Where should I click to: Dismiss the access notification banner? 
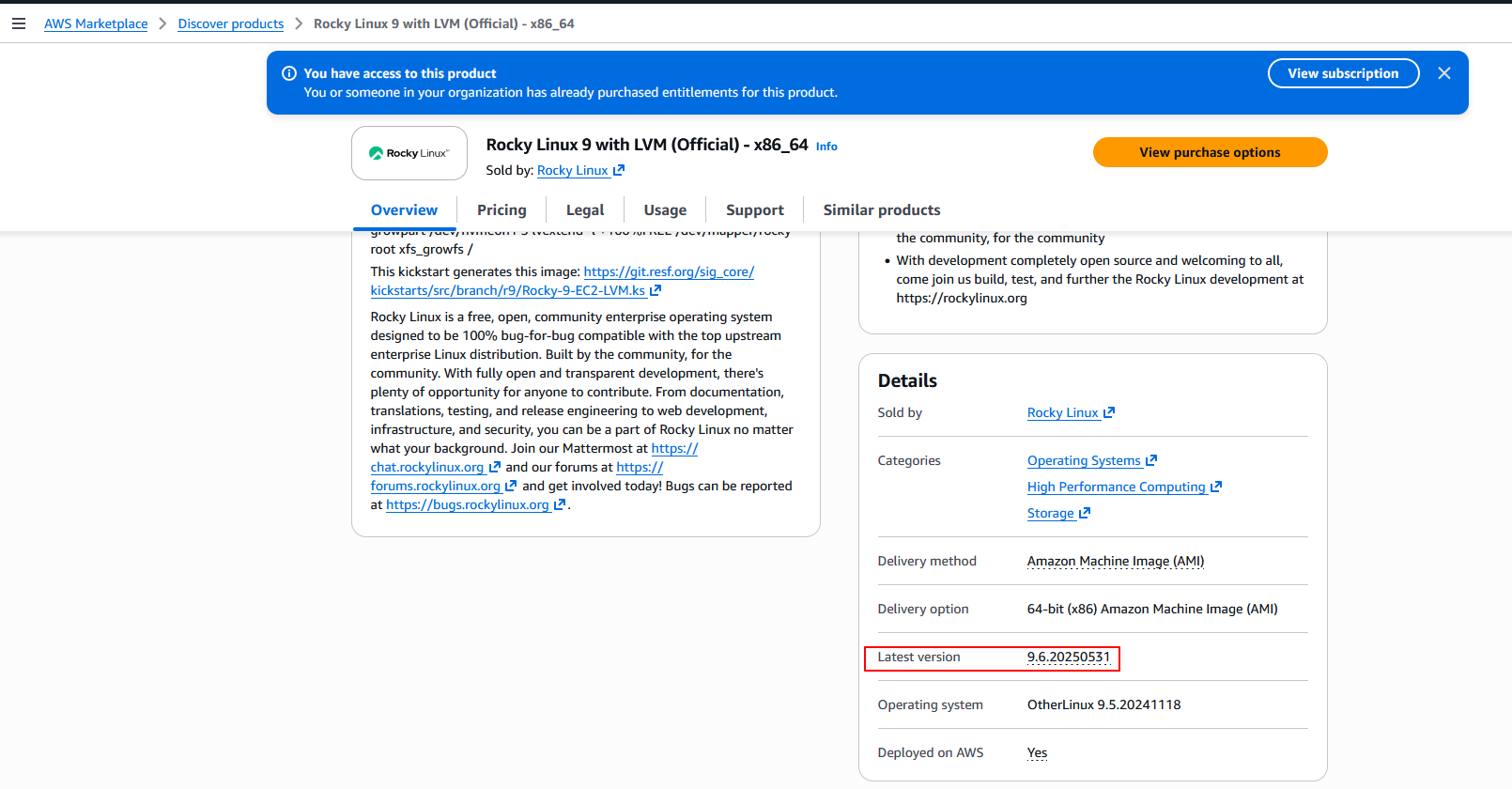(1443, 73)
